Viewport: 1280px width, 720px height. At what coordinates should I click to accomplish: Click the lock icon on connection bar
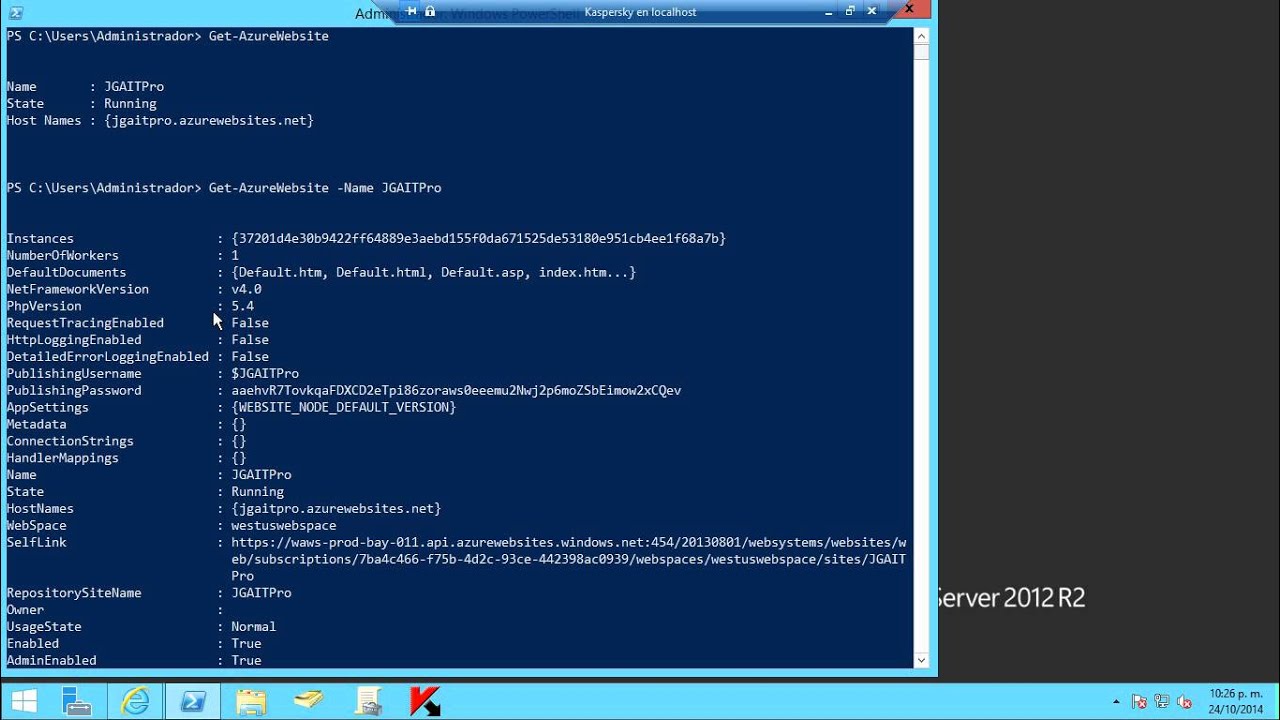[x=430, y=12]
